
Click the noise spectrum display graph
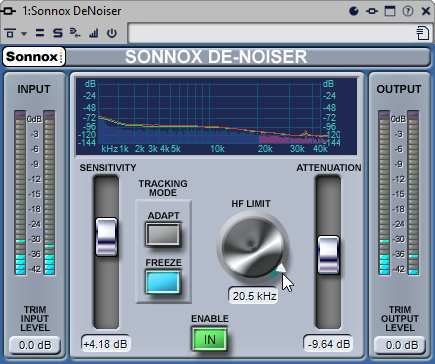(217, 116)
